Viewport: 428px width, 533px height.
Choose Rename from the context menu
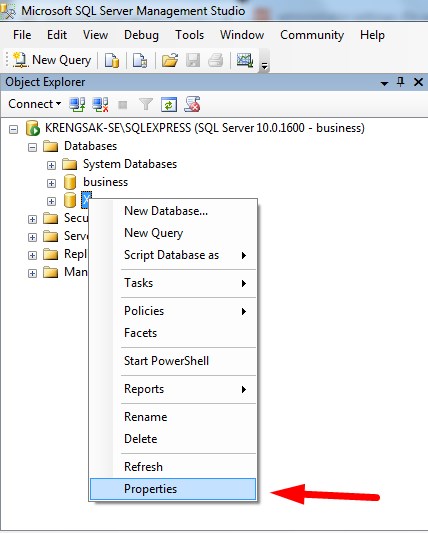(173, 417)
